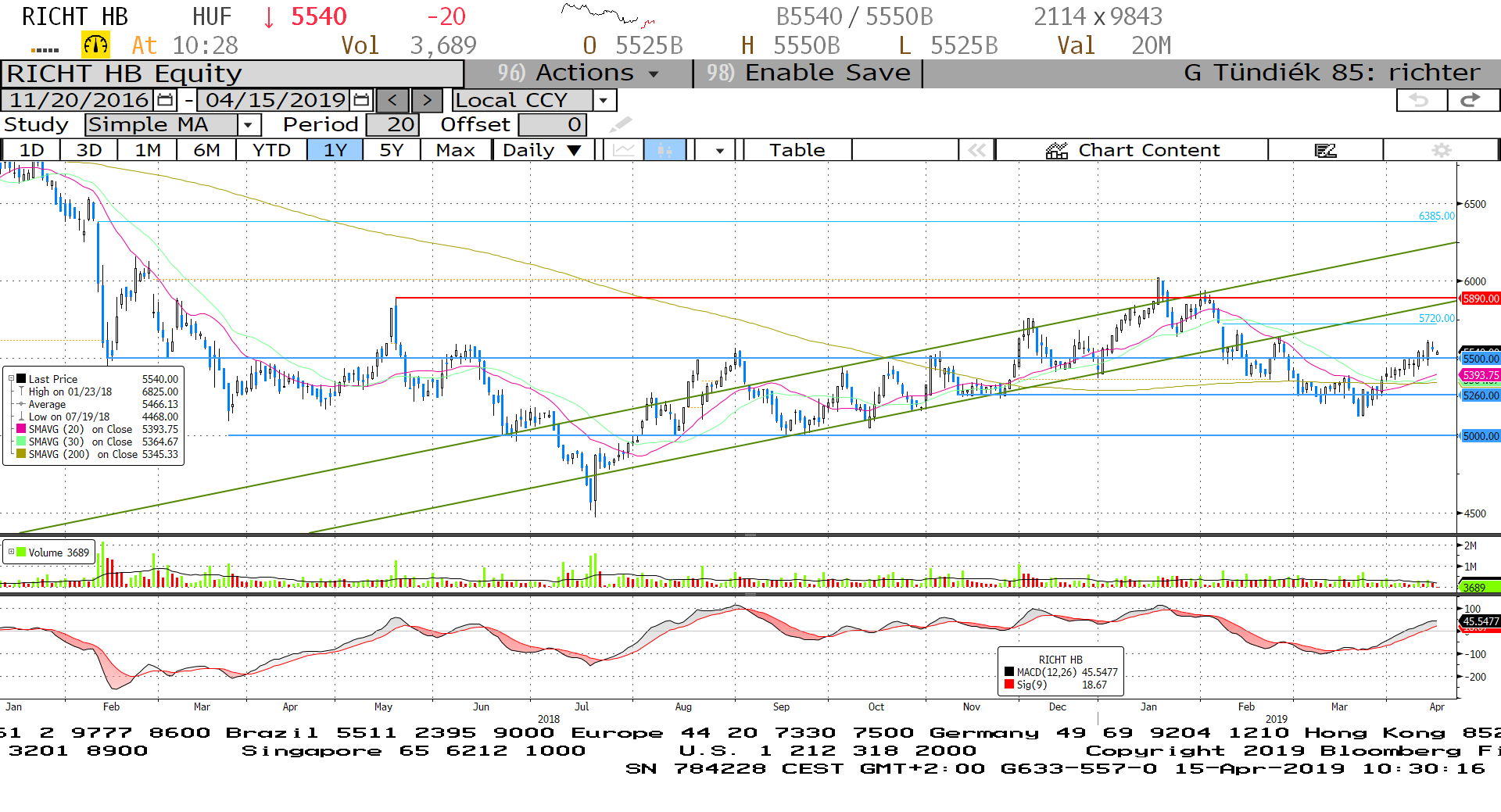
Task: Select the 1D range tab
Action: [31, 150]
